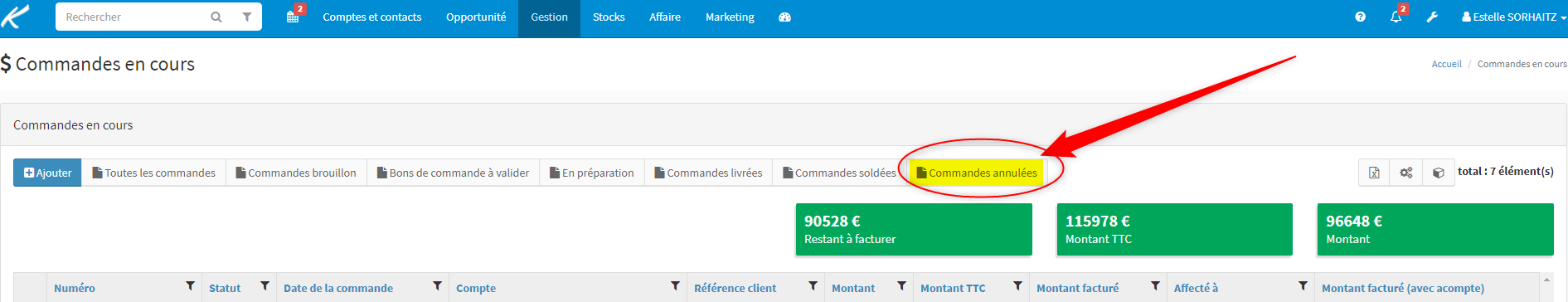The height and width of the screenshot is (302, 1568).
Task: Sort by Montant facturé (avec acompte) header
Action: coord(1403,288)
